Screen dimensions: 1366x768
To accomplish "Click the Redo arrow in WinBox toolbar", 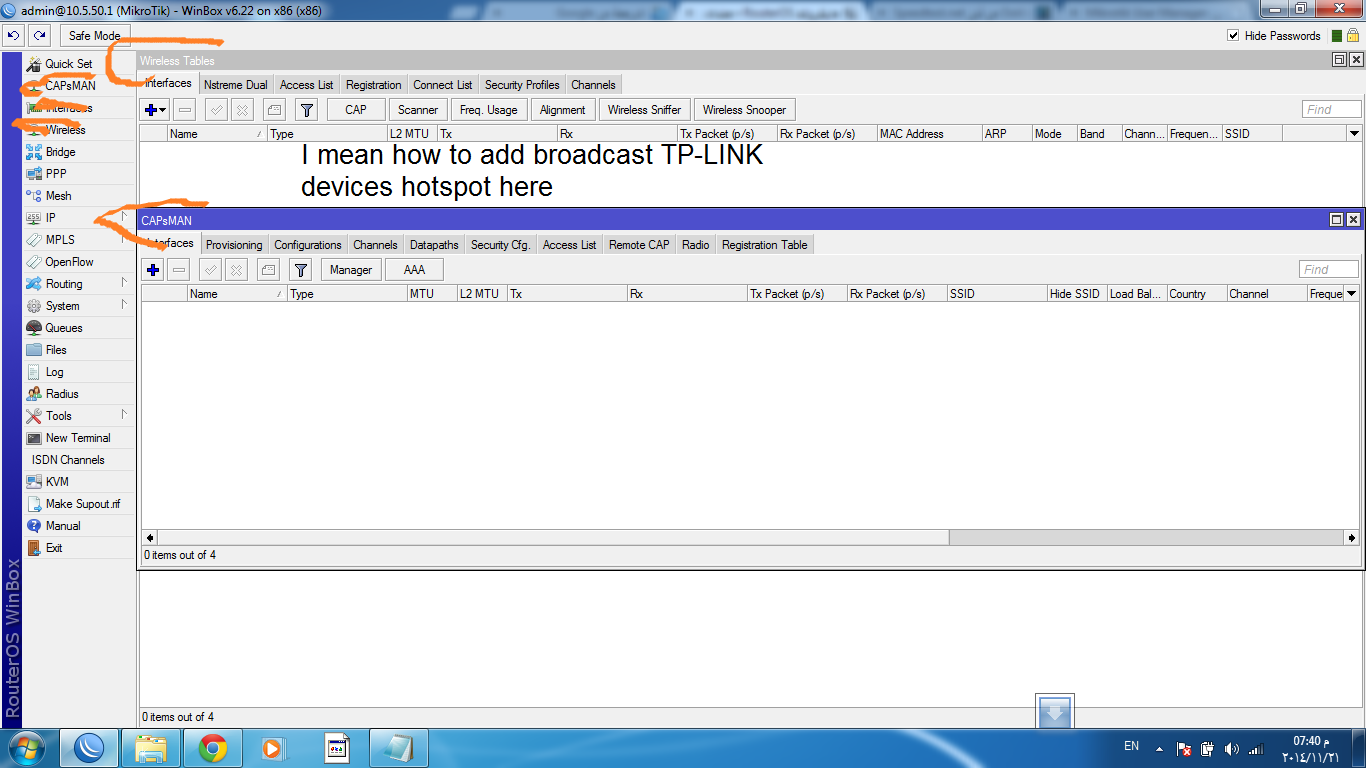I will coord(39,35).
